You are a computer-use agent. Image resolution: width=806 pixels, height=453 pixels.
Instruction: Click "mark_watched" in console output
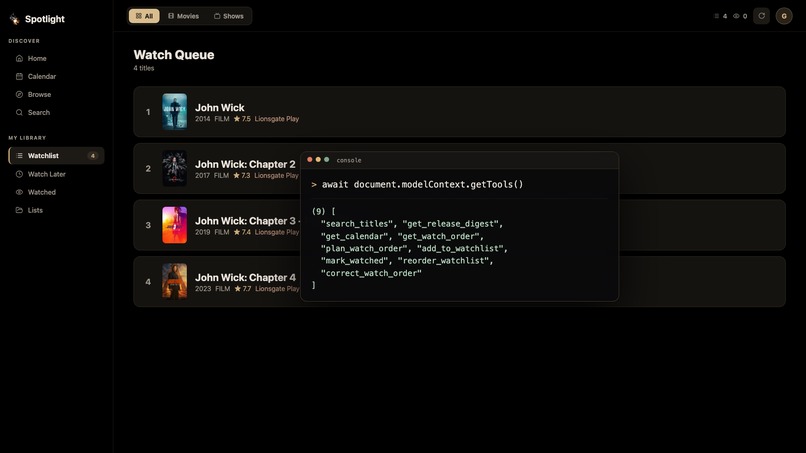click(x=355, y=261)
